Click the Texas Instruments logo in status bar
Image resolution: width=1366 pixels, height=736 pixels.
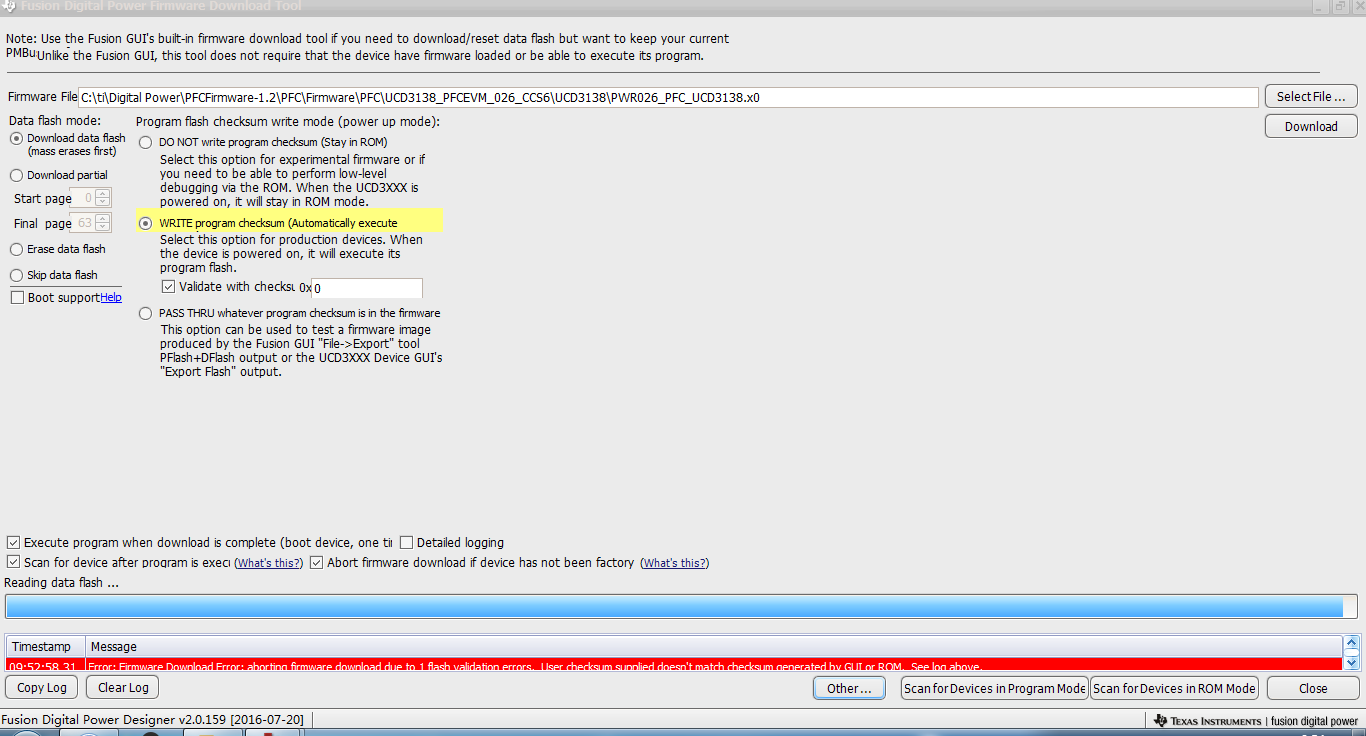[x=1208, y=721]
